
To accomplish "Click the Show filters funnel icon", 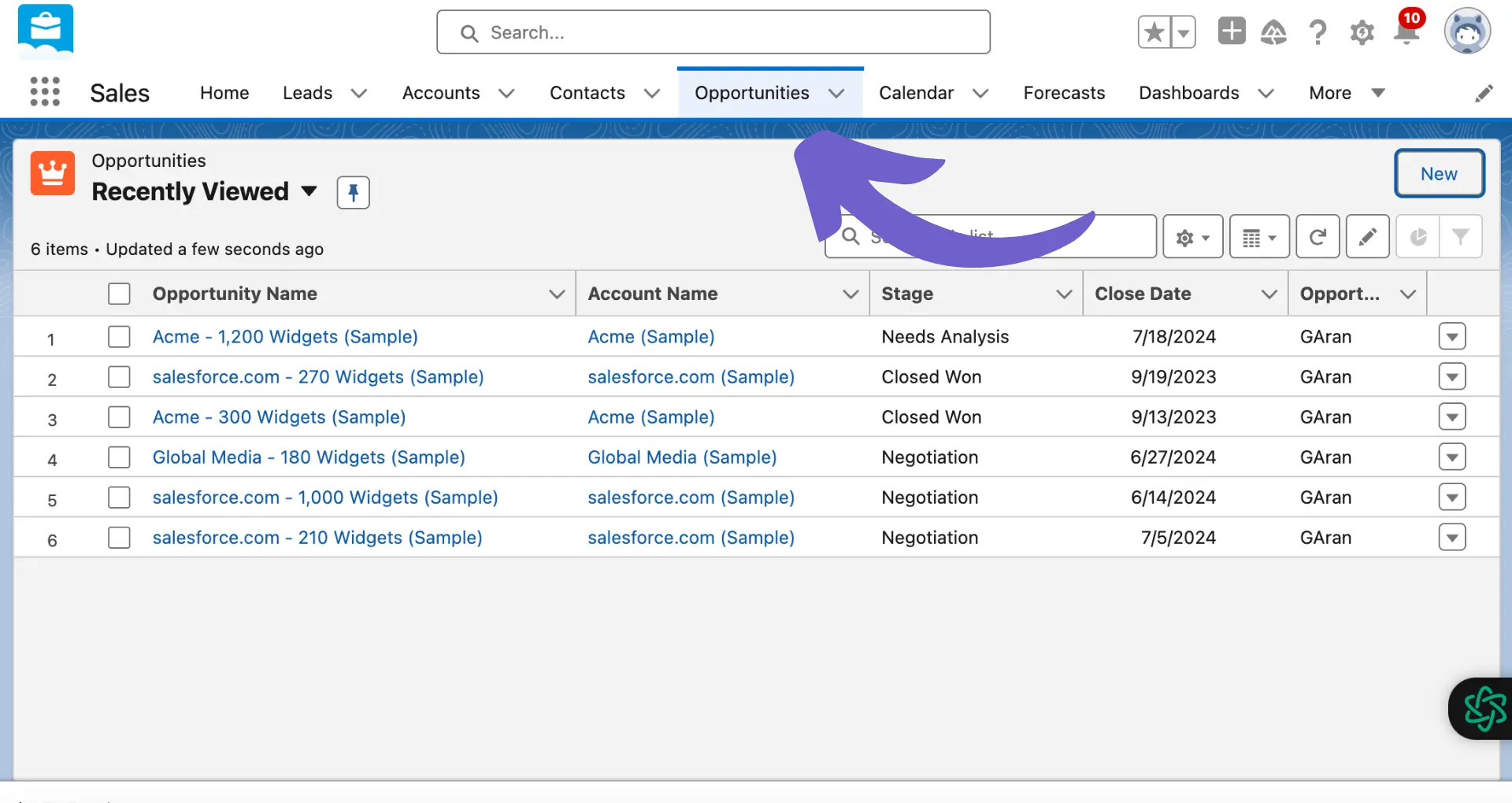I will [x=1461, y=236].
